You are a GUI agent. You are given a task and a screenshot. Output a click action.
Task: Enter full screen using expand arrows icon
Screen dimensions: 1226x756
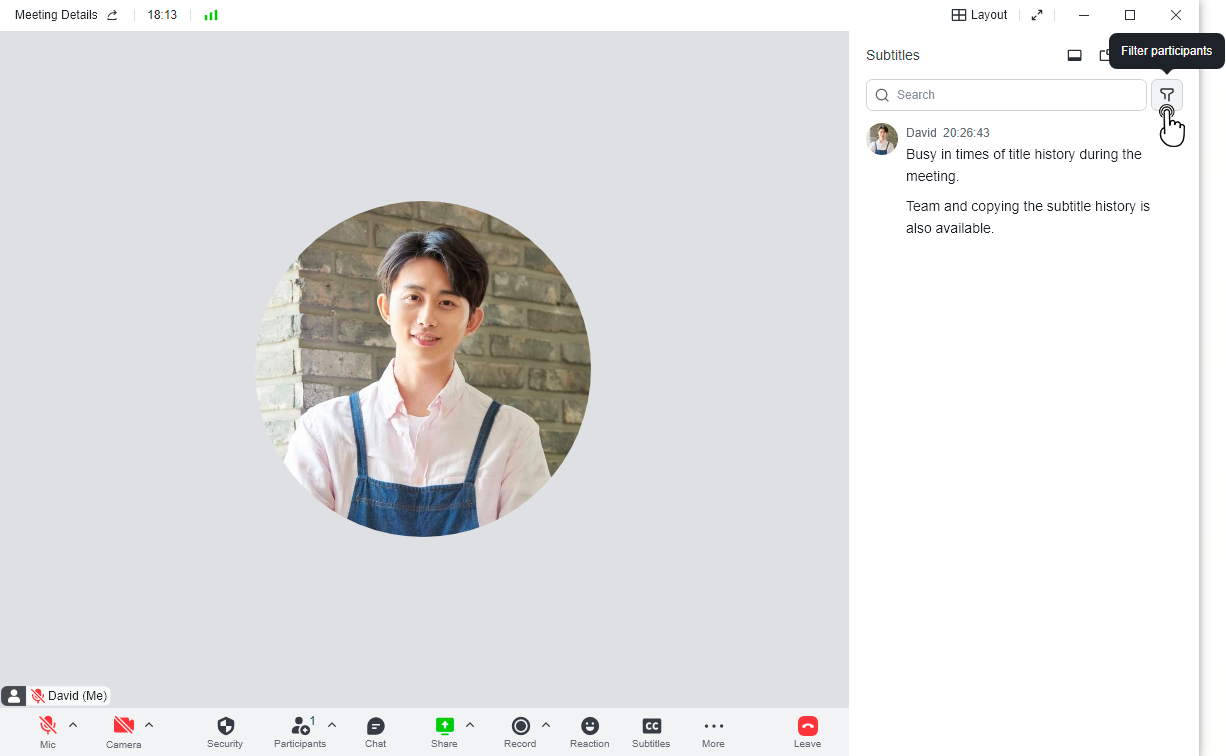(1037, 15)
